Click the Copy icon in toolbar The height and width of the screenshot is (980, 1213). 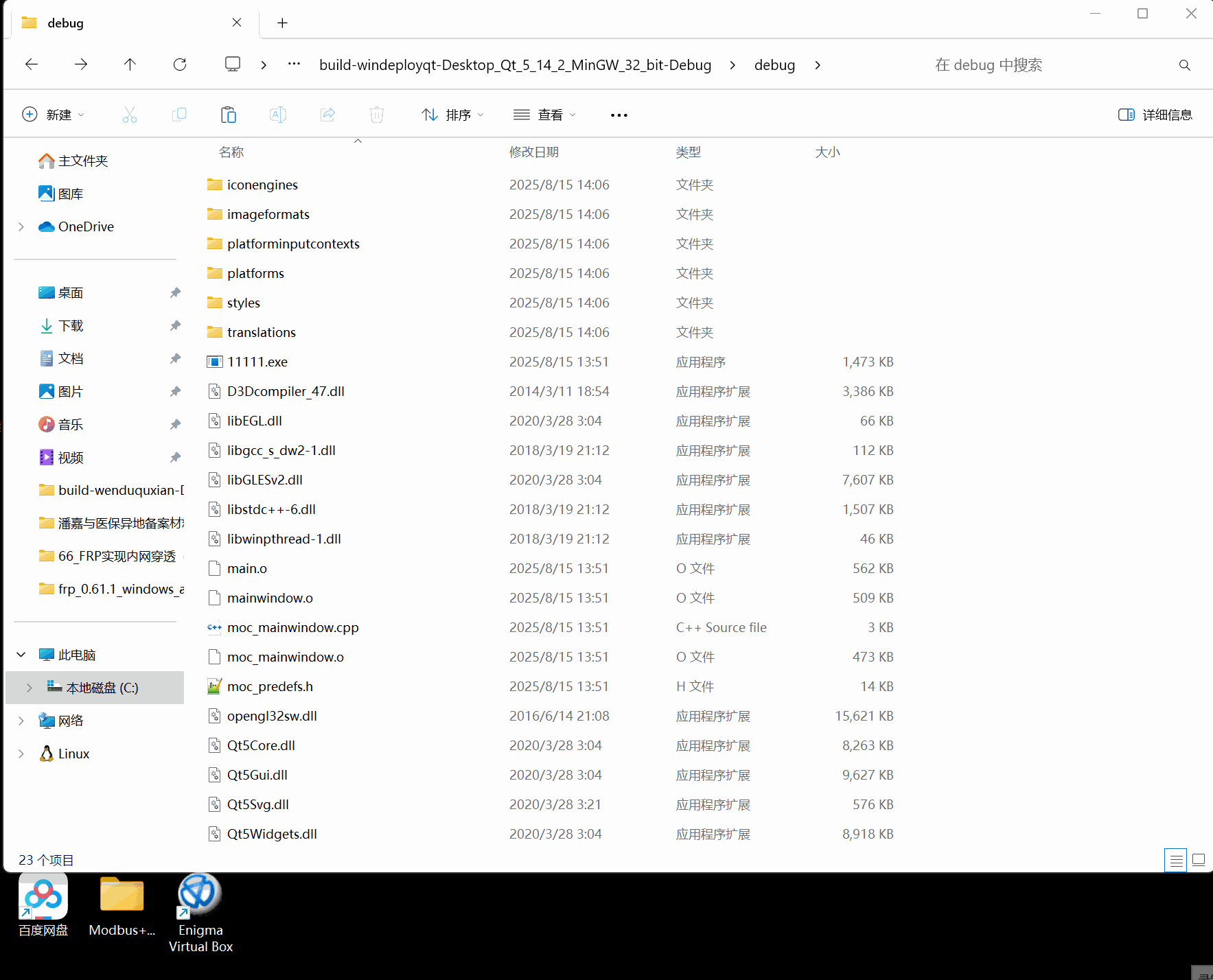tap(179, 115)
